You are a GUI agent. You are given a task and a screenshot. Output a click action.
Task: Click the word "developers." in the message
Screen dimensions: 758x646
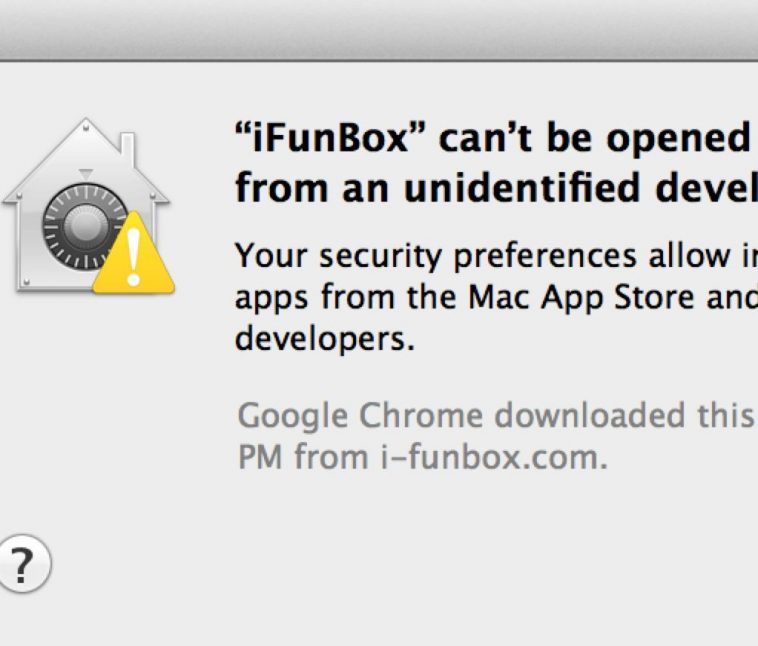pyautogui.click(x=325, y=337)
